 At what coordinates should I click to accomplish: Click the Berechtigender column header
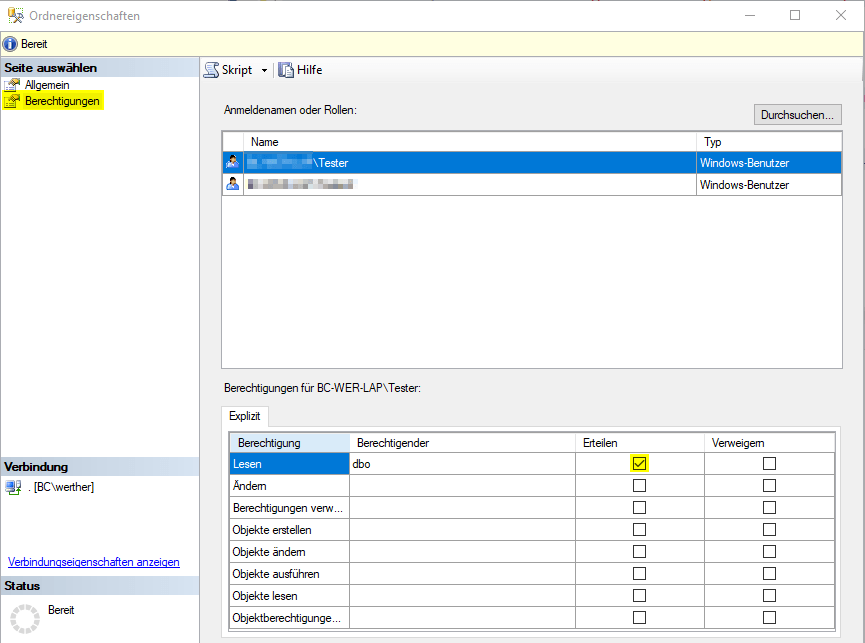pyautogui.click(x=462, y=443)
